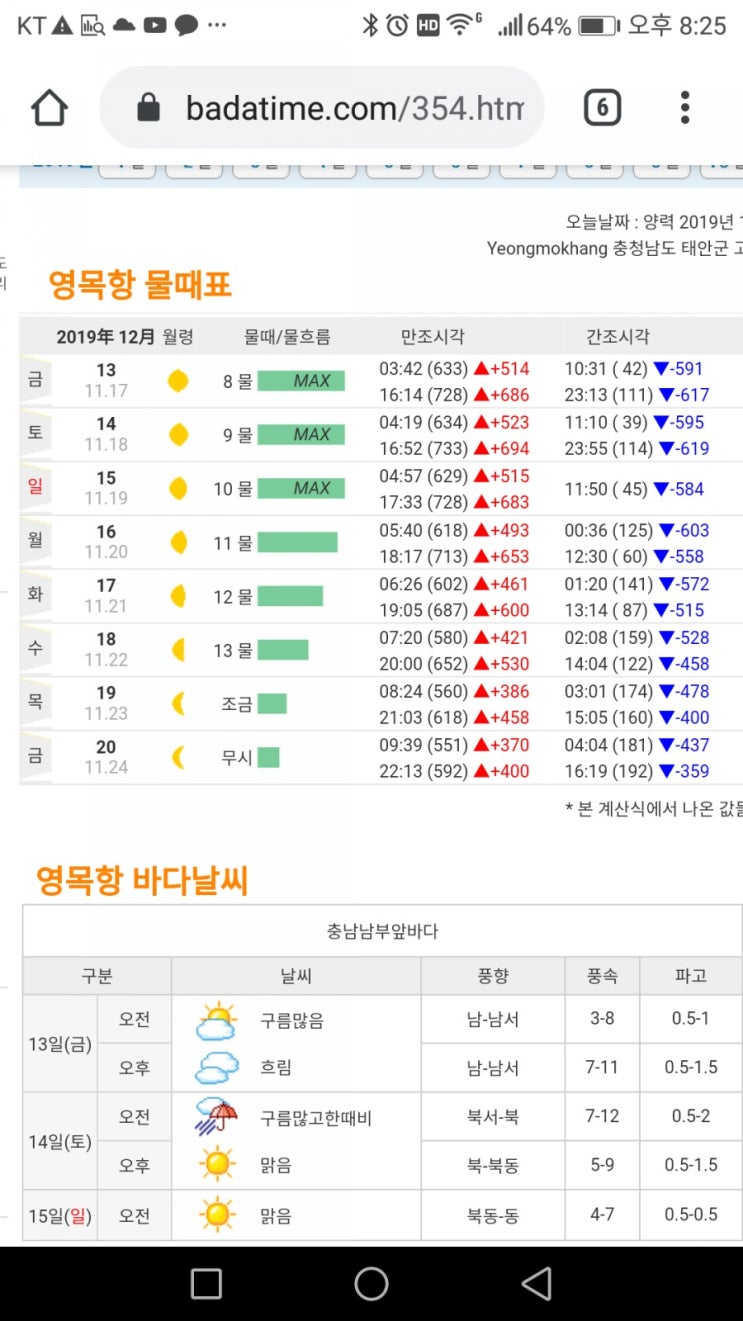This screenshot has width=743, height=1321.
Task: Tap the battery status icon in status bar
Action: pos(597,26)
